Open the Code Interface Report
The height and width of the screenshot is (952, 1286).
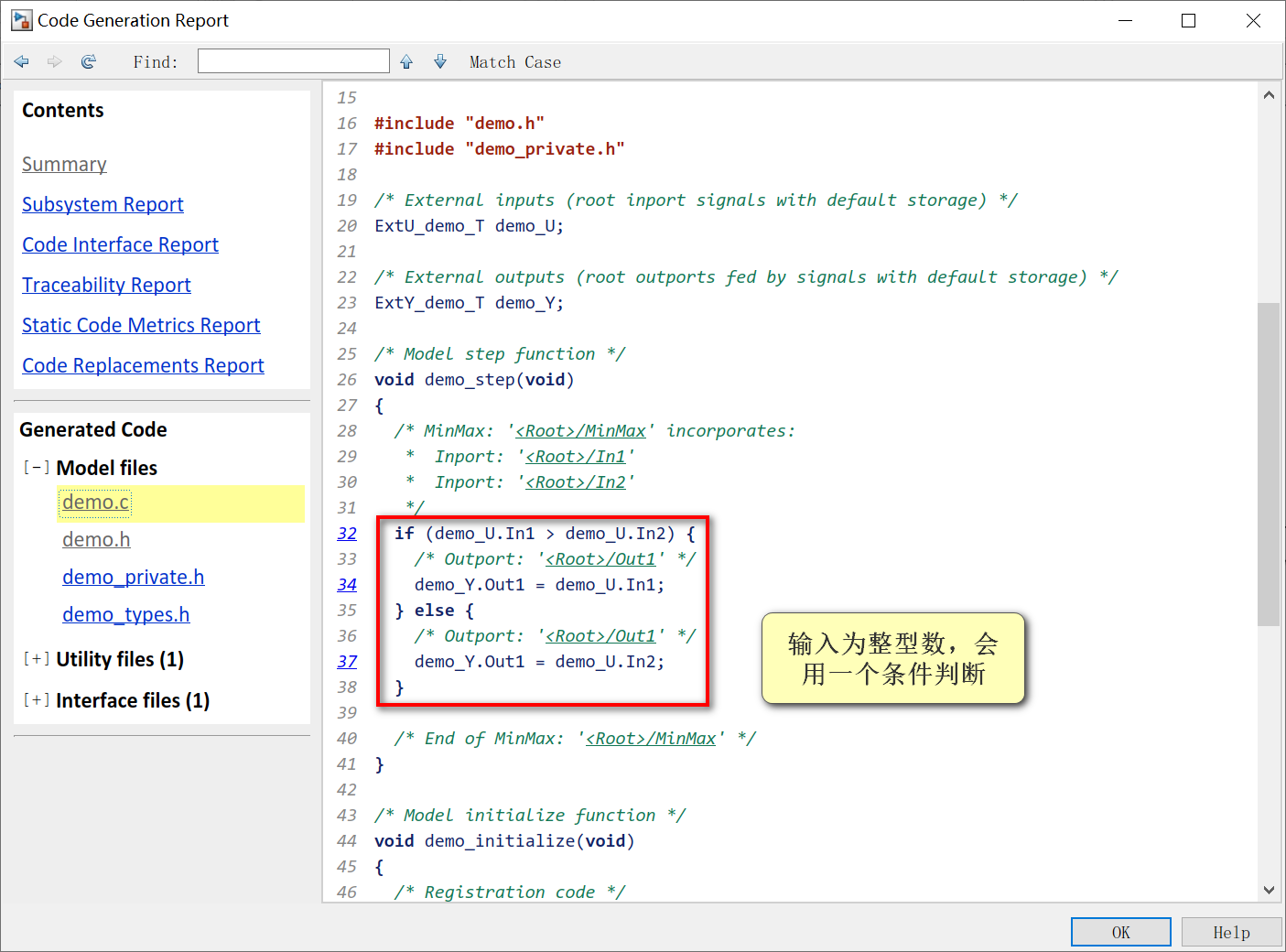point(120,244)
